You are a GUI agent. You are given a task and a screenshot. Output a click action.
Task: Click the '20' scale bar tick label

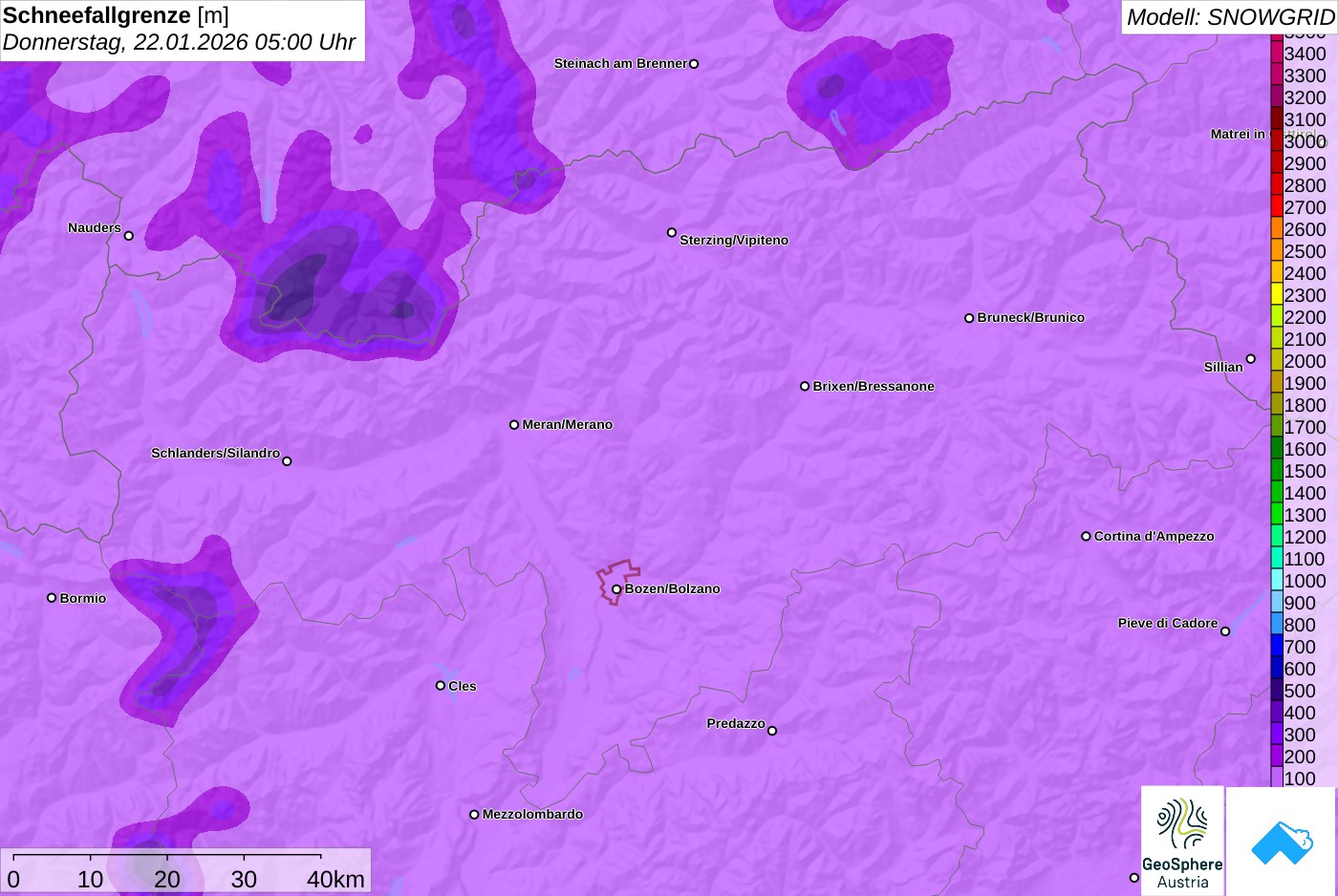(167, 880)
